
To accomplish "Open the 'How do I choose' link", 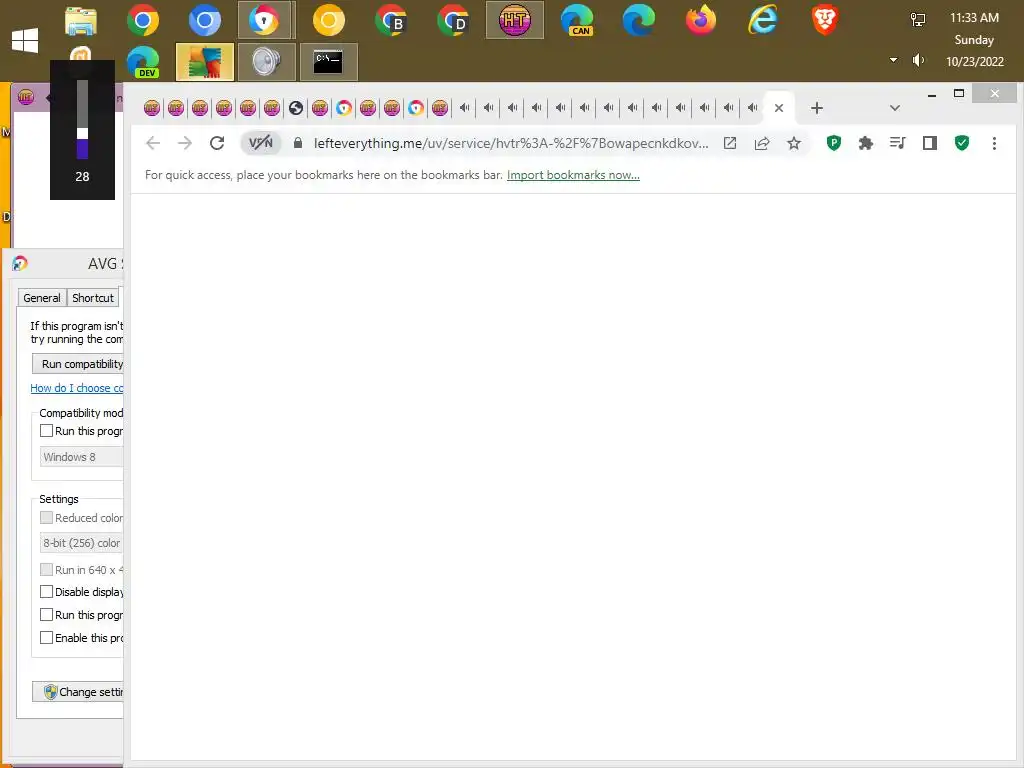I will click(x=76, y=388).
